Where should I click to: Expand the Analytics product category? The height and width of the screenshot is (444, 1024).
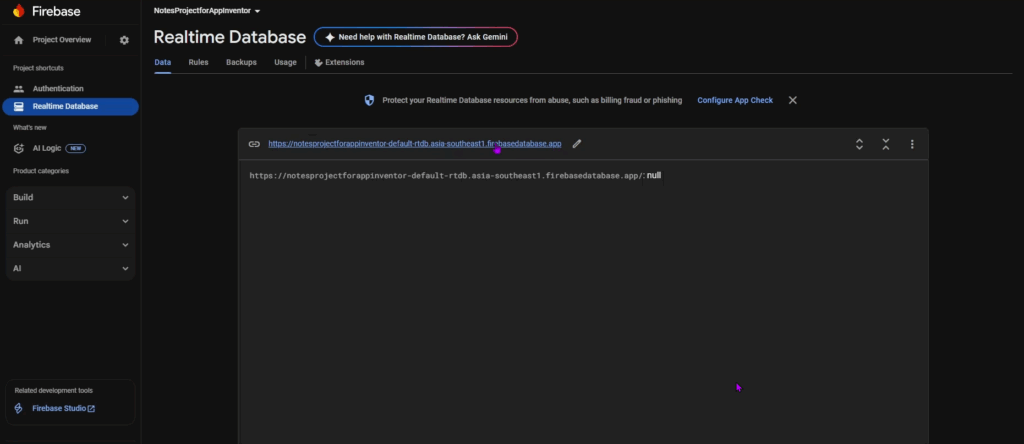(70, 245)
